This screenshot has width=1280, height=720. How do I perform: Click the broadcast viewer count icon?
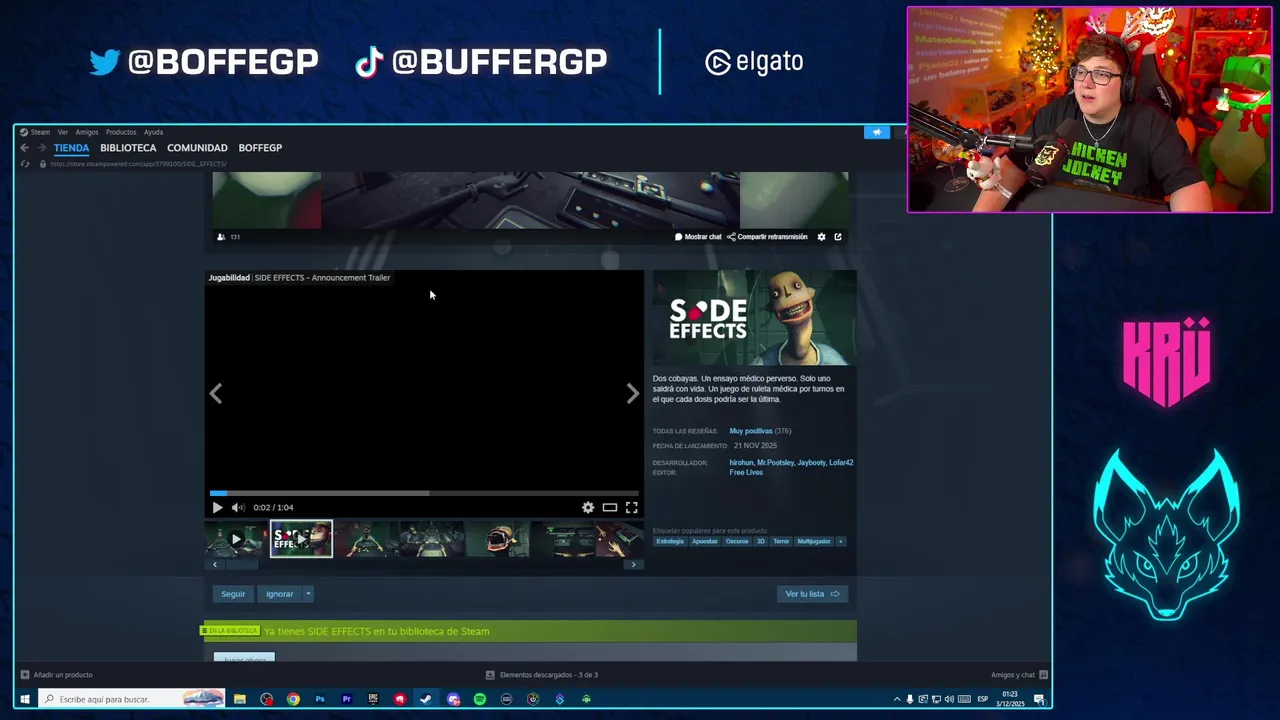pos(221,237)
